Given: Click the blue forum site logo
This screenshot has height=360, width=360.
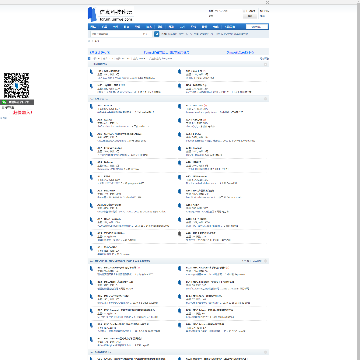Looking at the screenshot, I should coord(111,14).
